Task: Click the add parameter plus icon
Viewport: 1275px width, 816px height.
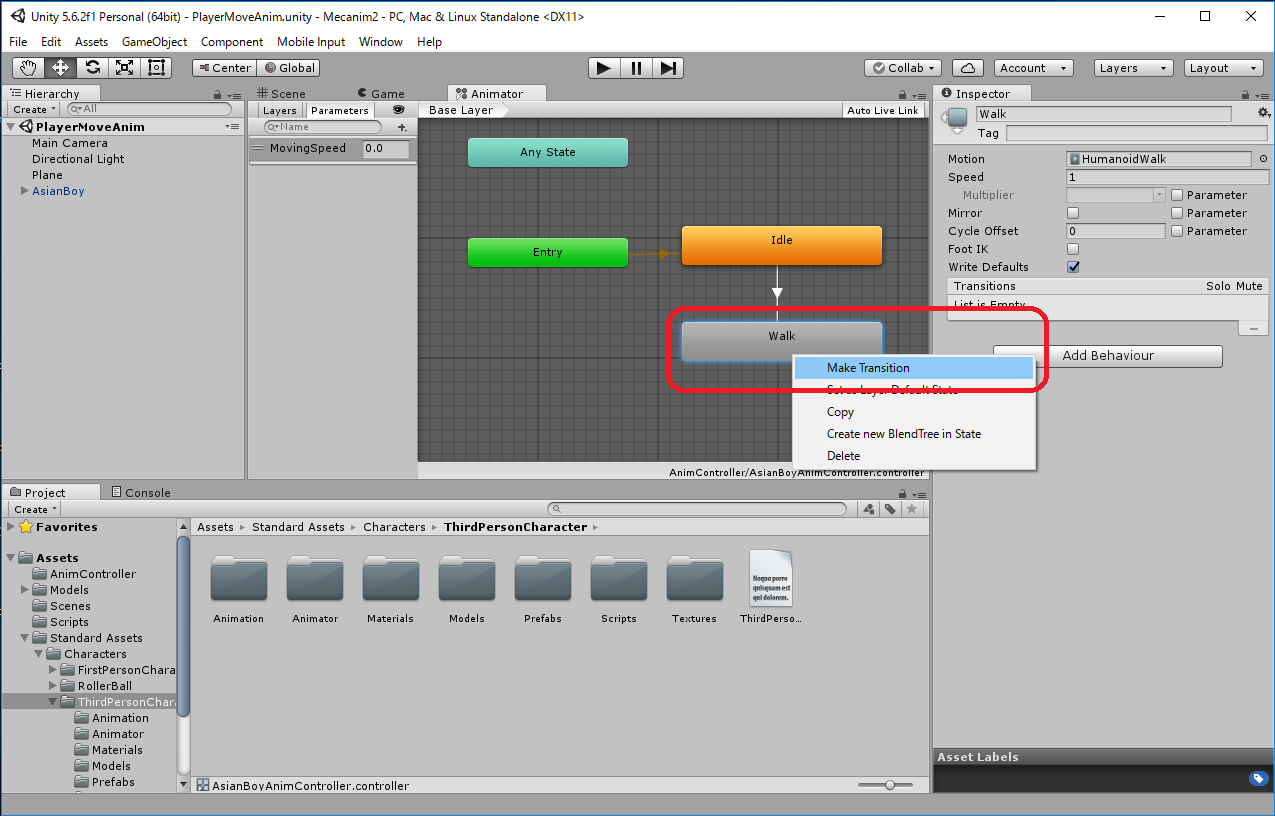Action: point(402,128)
